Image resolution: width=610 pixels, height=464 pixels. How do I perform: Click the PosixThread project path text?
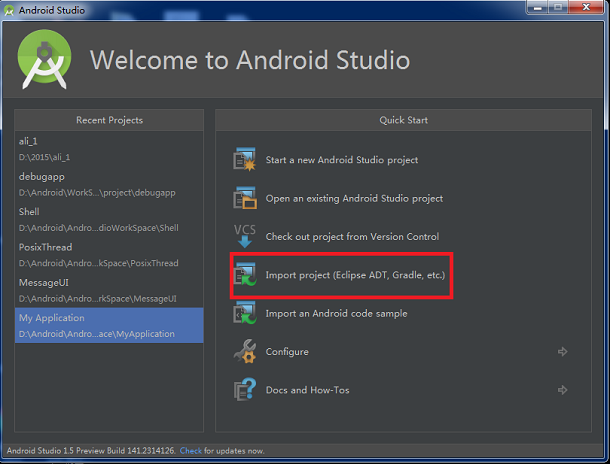(x=98, y=263)
